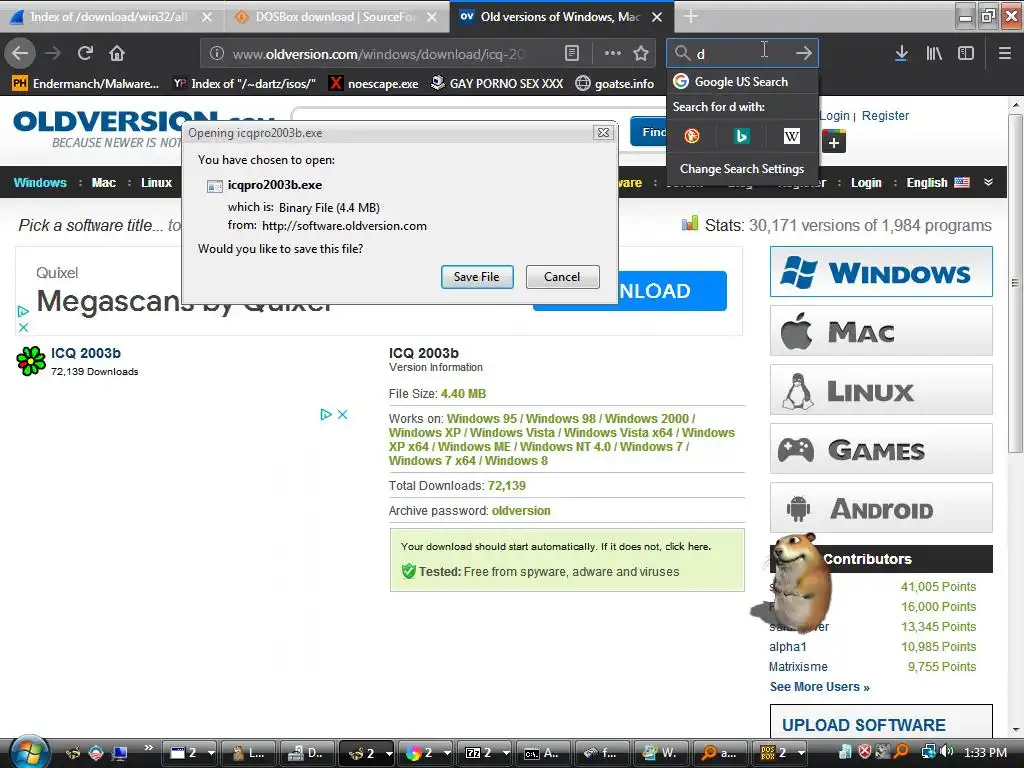Click Save File in the download dialog

[x=477, y=277]
